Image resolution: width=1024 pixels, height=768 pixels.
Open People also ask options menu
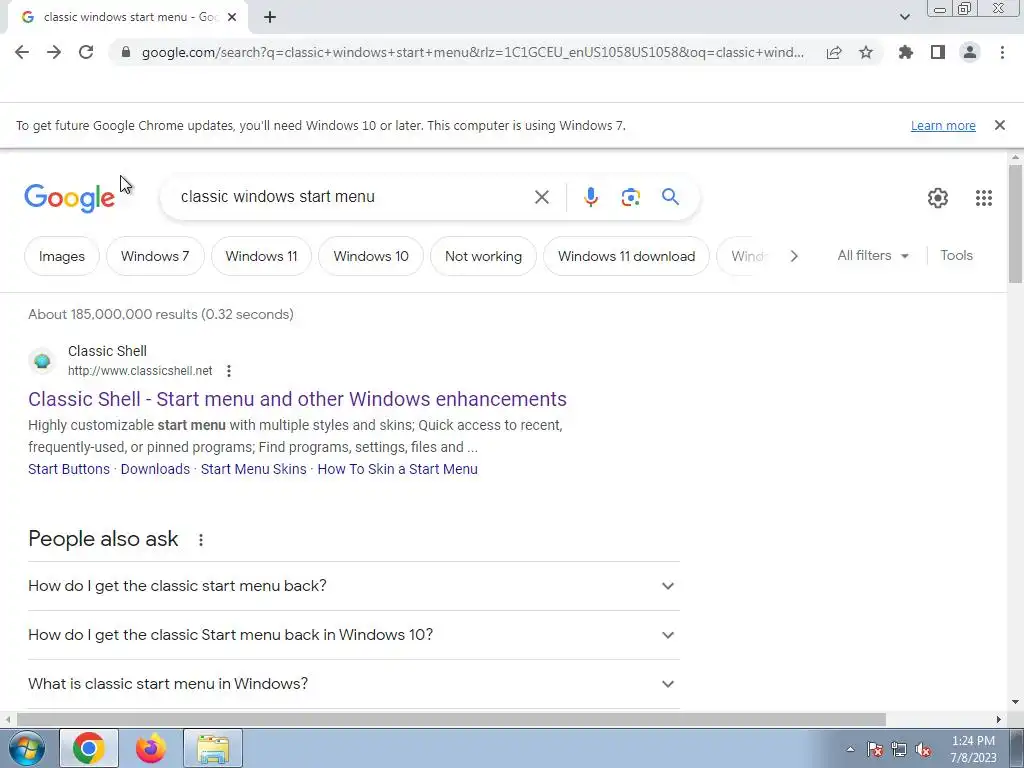pos(200,540)
